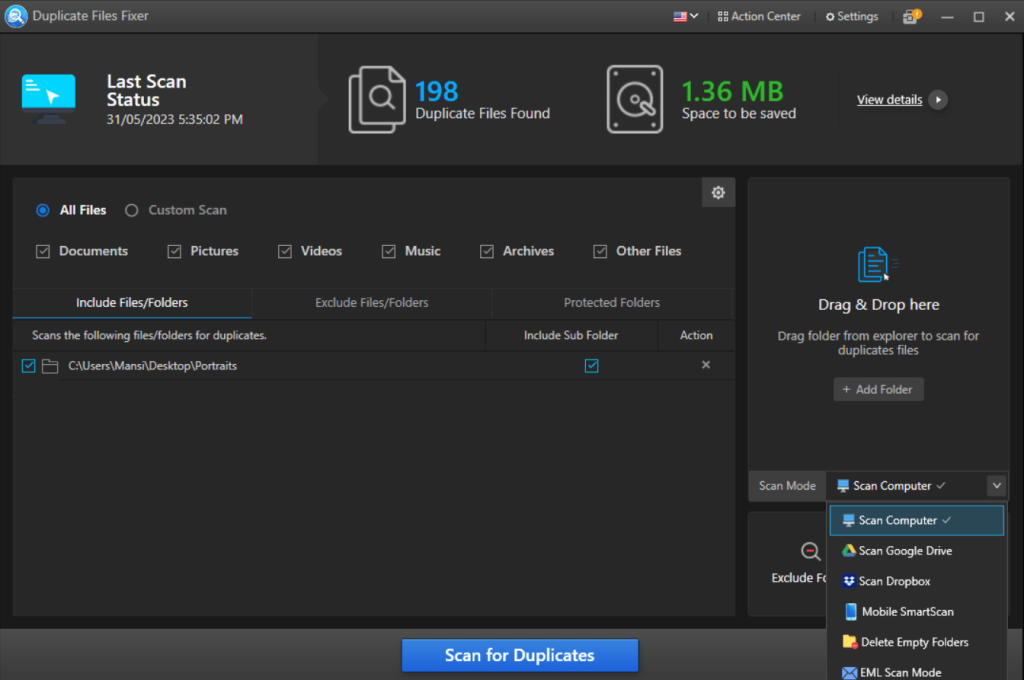Click the EML Scan Mode envelope icon

(849, 673)
